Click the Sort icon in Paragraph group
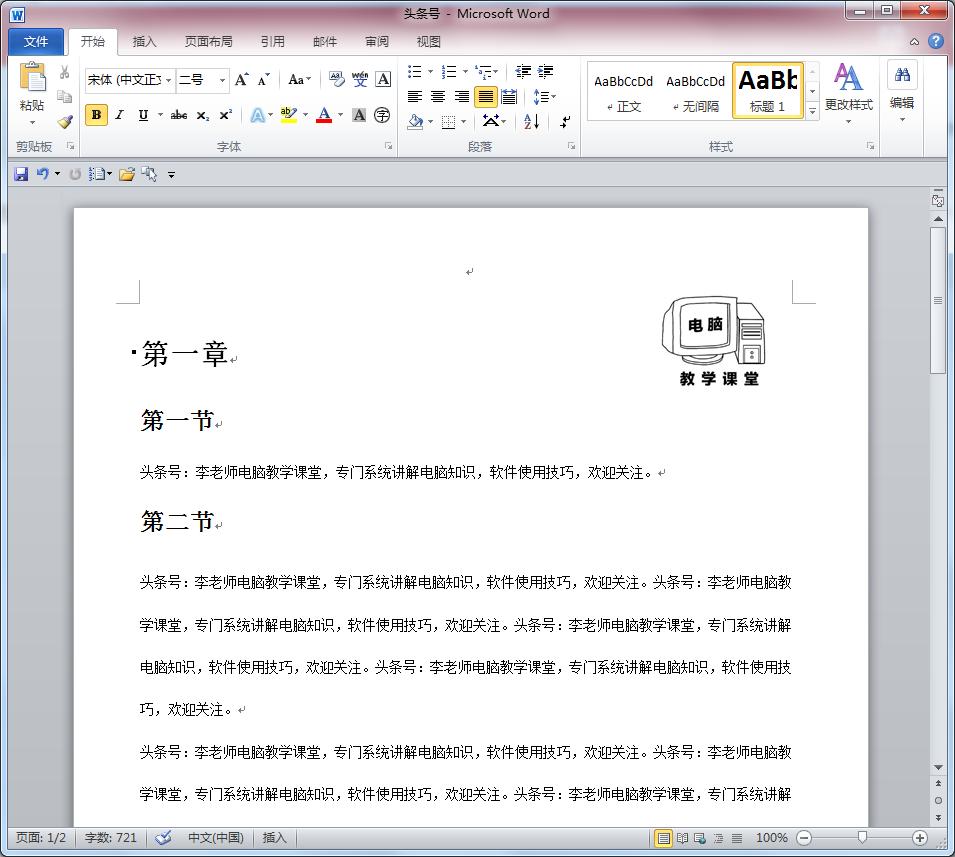The width and height of the screenshot is (955, 857). 532,121
